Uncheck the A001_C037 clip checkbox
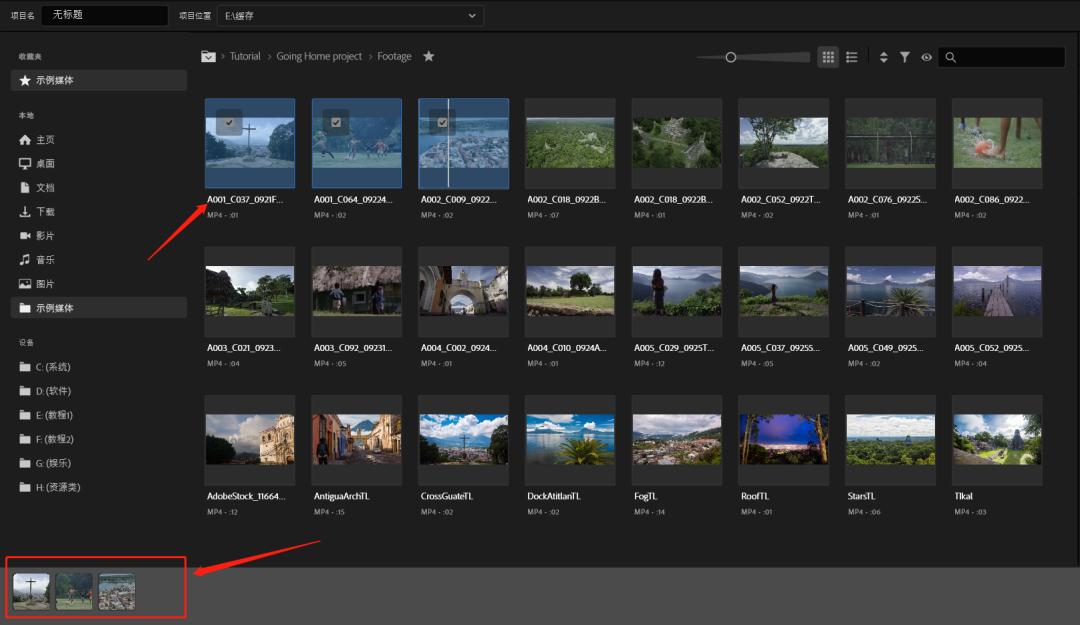1080x625 pixels. (229, 122)
